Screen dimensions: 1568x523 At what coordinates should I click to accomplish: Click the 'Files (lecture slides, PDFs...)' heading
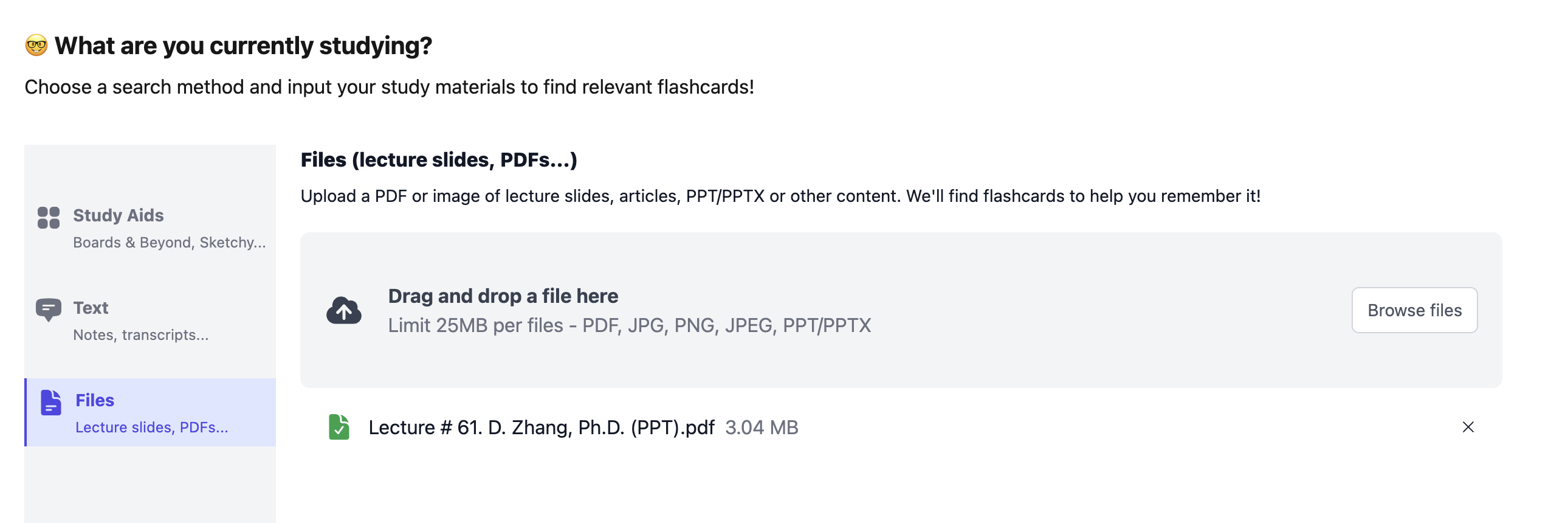pyautogui.click(x=438, y=159)
